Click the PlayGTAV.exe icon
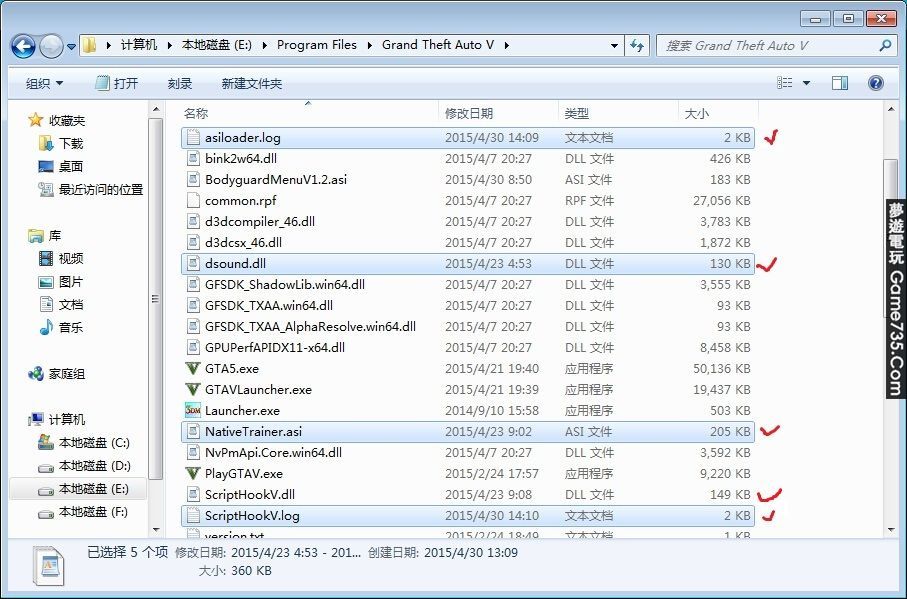907x599 pixels. coord(193,474)
